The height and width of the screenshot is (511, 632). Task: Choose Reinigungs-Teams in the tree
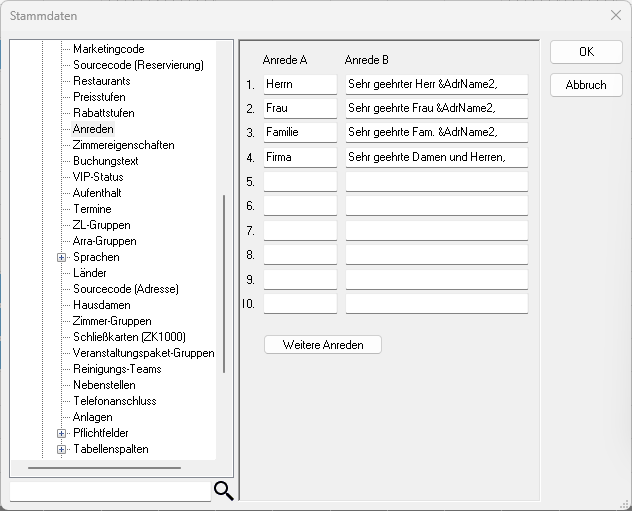click(117, 369)
